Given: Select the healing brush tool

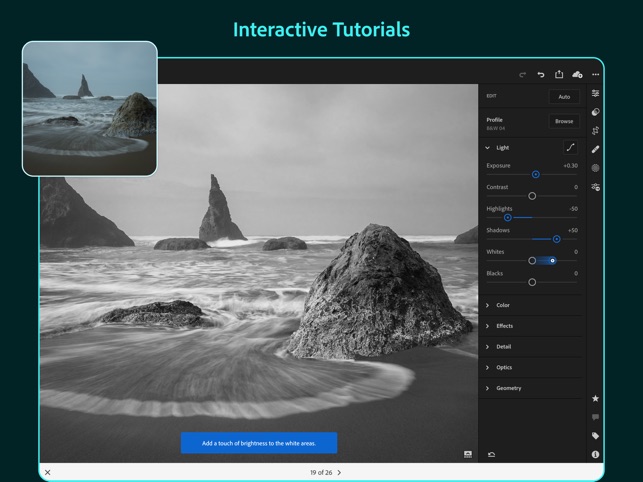Looking at the screenshot, I should 595,149.
